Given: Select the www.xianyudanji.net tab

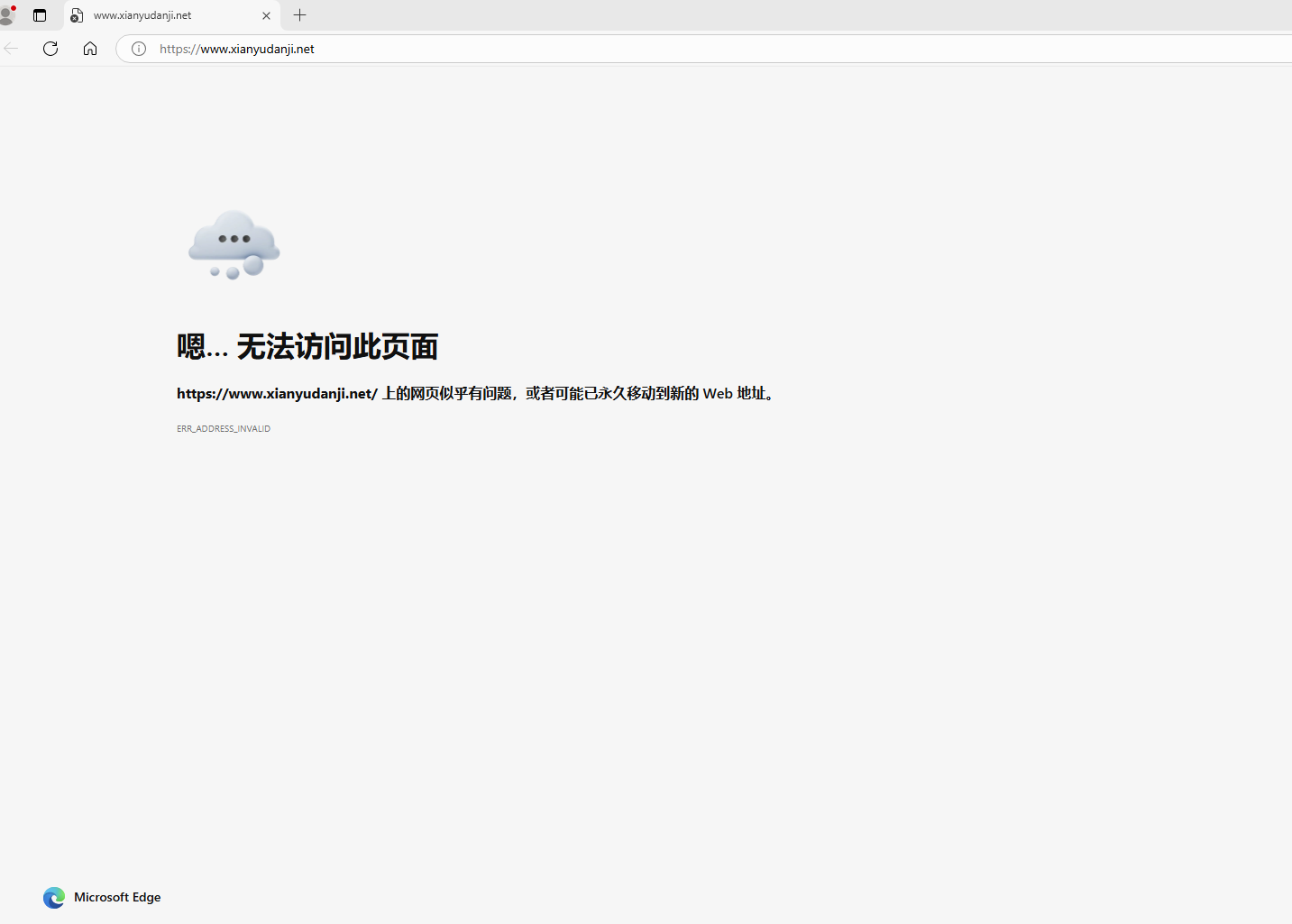Looking at the screenshot, I should tap(172, 15).
